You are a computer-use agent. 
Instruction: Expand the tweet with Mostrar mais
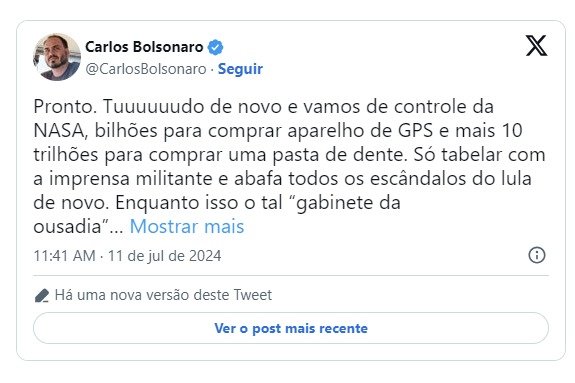(x=187, y=226)
